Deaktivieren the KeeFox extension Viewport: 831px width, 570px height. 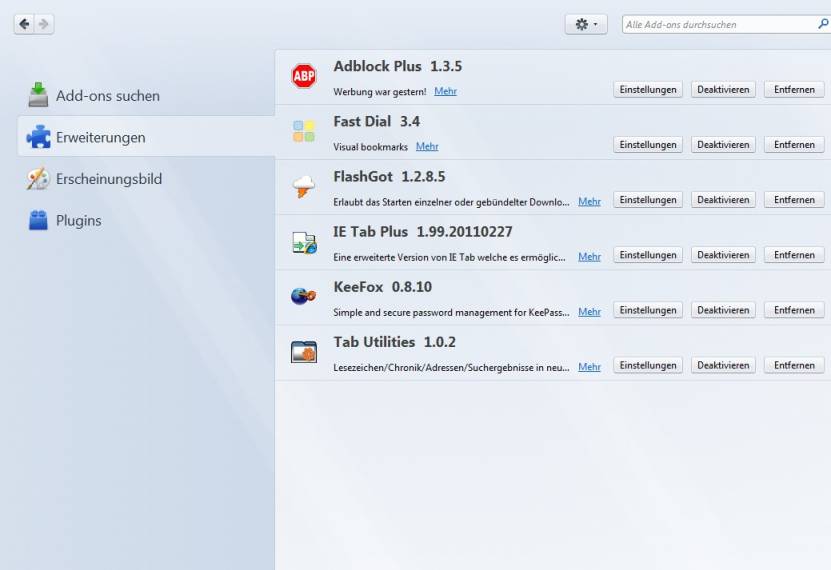click(x=723, y=310)
